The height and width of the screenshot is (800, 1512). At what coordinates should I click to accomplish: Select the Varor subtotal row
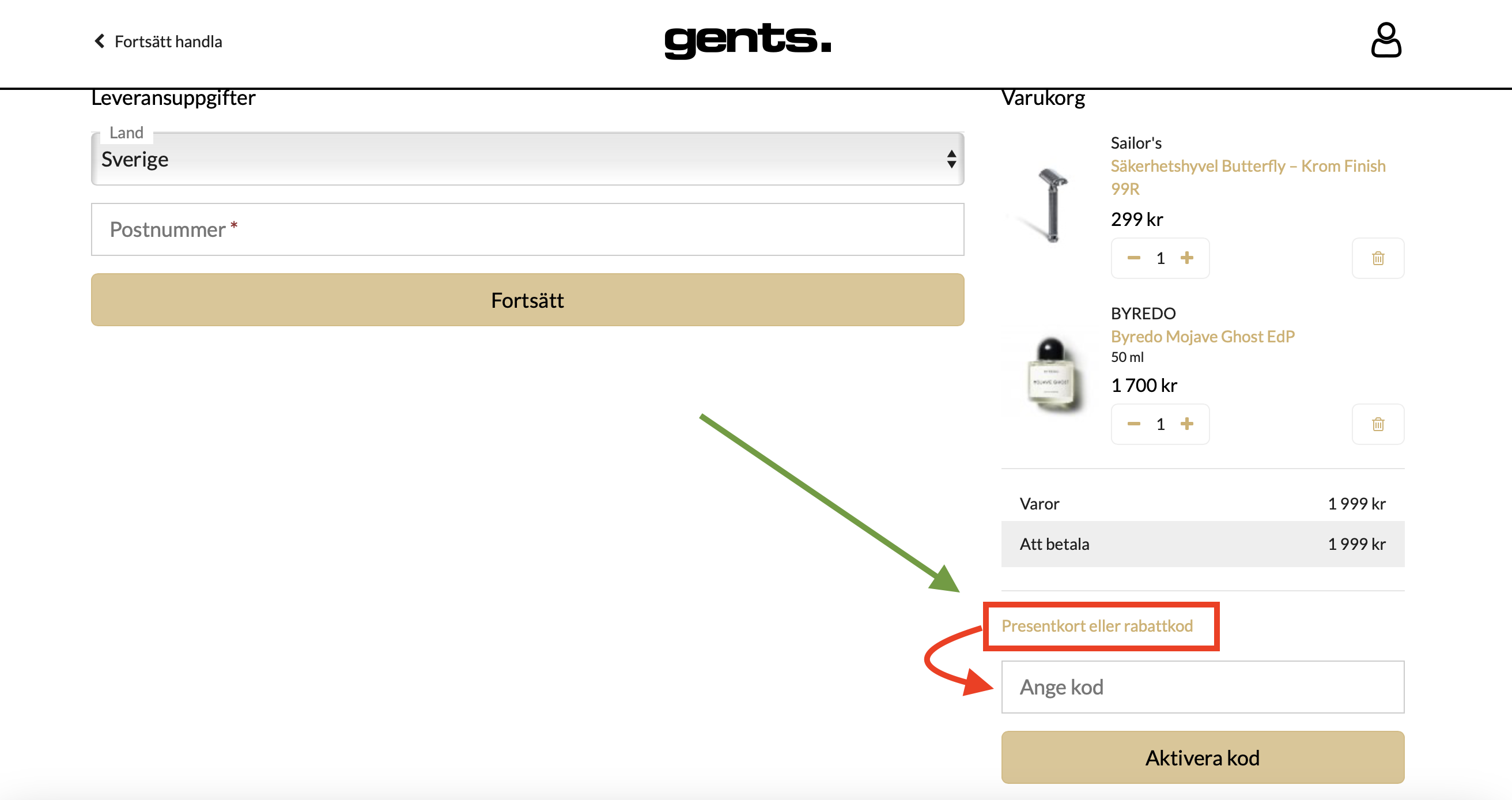(x=1202, y=504)
